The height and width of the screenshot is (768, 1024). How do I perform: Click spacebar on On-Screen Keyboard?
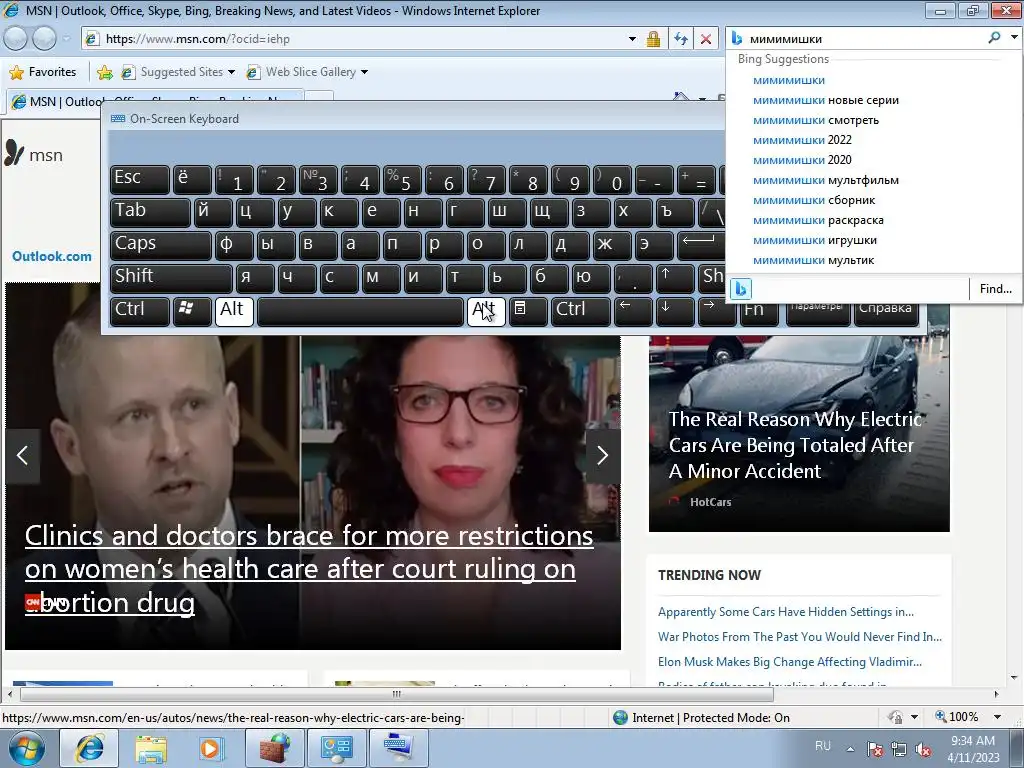coord(360,311)
